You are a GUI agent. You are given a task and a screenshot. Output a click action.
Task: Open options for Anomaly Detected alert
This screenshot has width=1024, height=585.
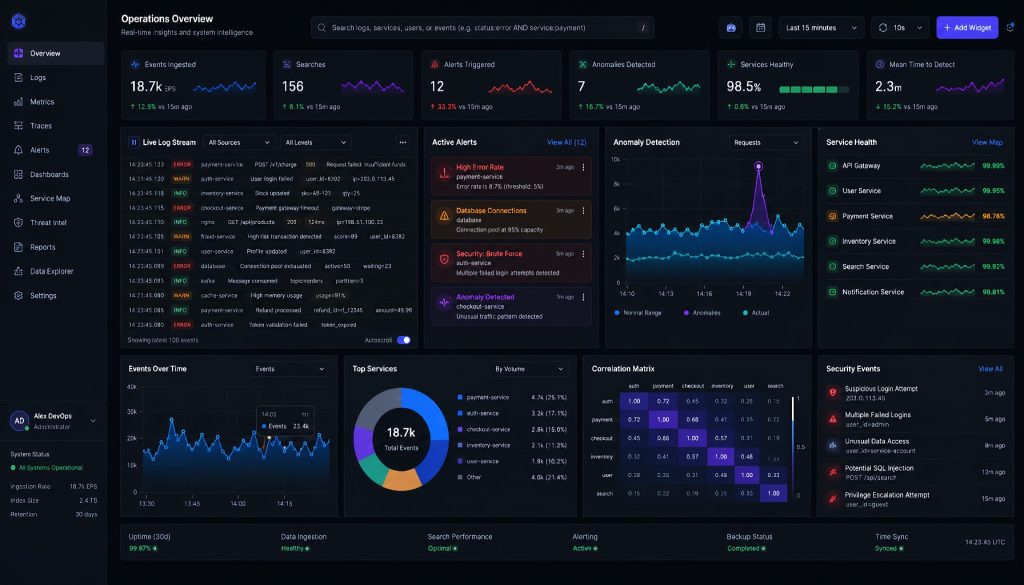point(583,297)
